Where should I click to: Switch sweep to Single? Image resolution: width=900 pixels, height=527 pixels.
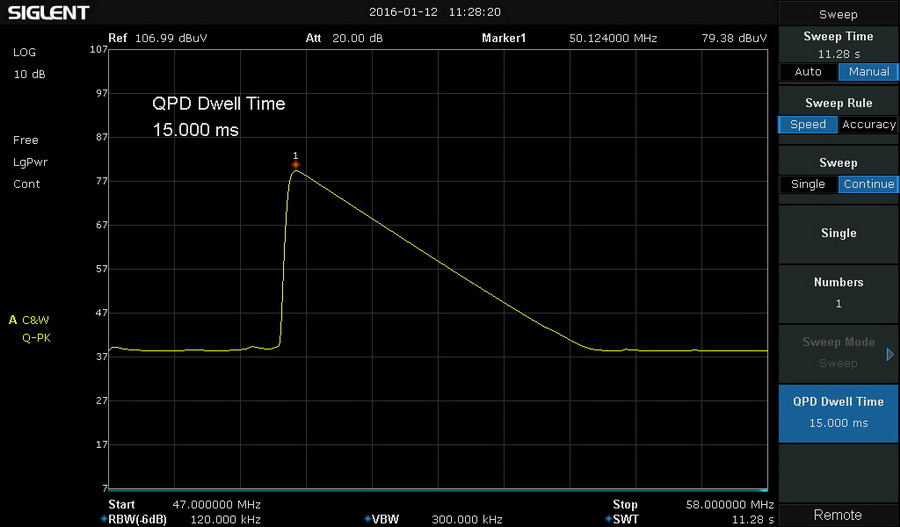click(808, 184)
